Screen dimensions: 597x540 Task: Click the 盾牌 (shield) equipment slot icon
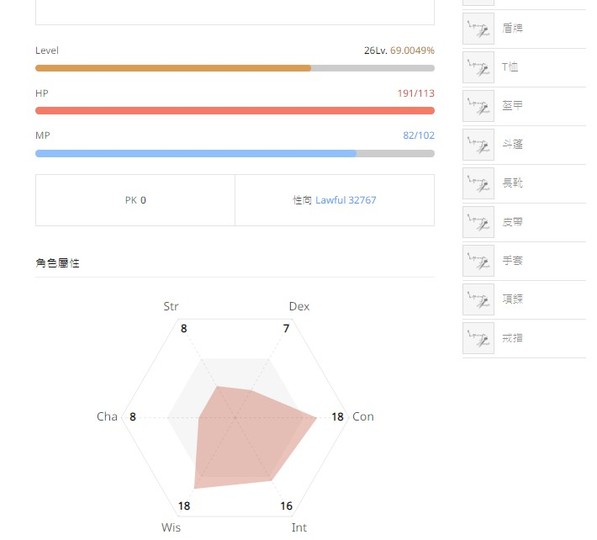(478, 29)
